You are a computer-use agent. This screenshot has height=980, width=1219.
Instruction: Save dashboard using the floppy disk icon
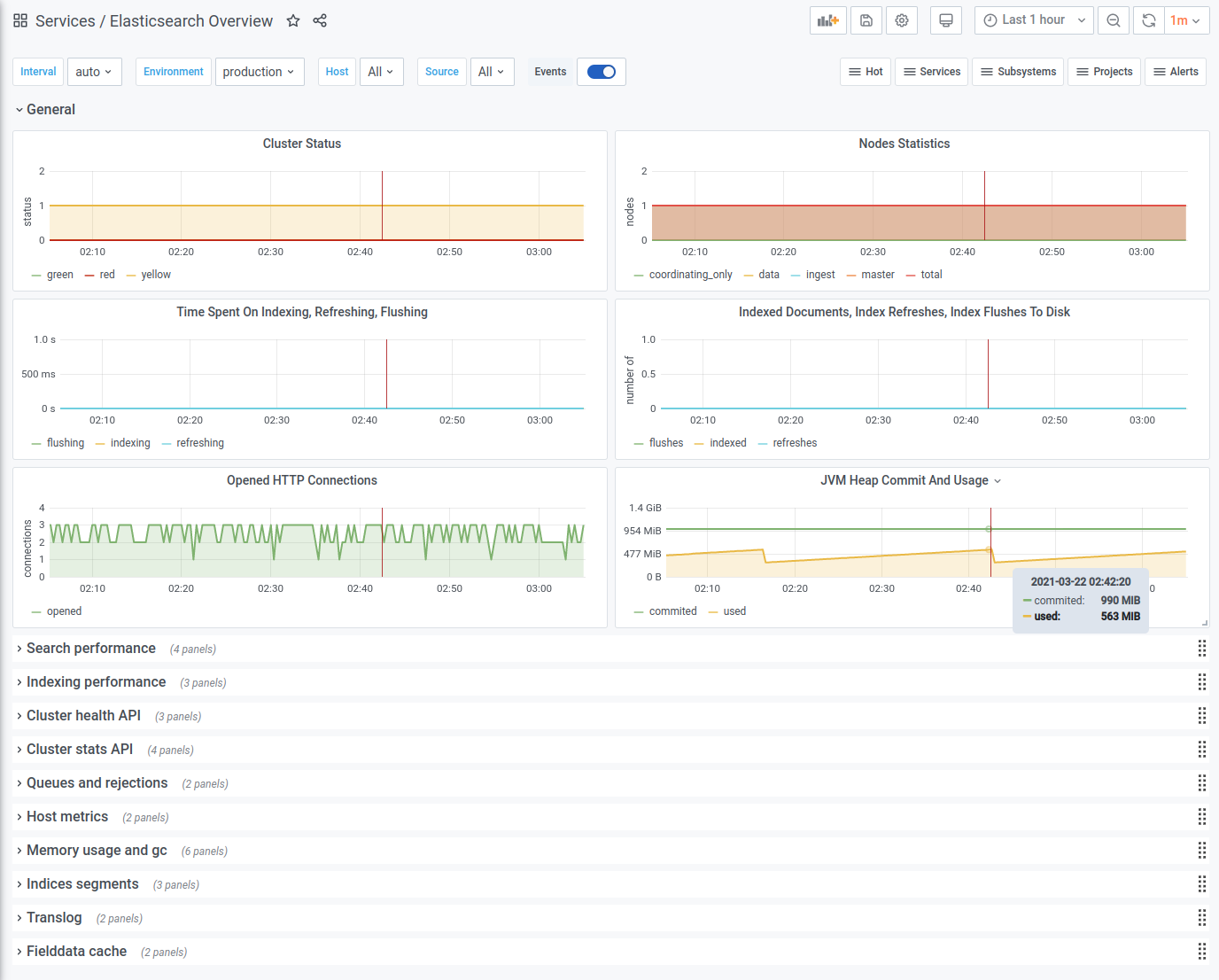866,20
